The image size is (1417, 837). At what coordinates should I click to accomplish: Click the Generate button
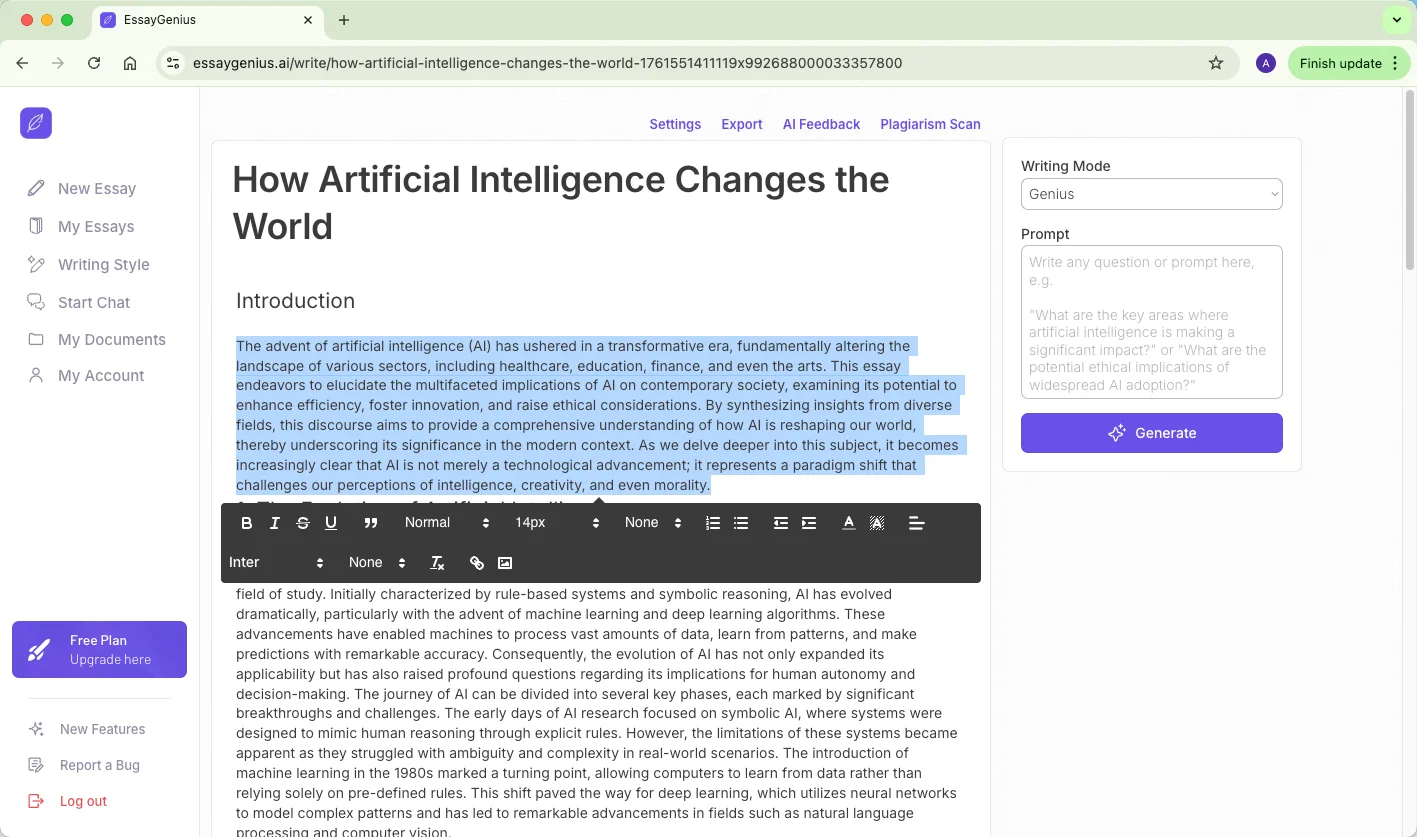[1151, 433]
